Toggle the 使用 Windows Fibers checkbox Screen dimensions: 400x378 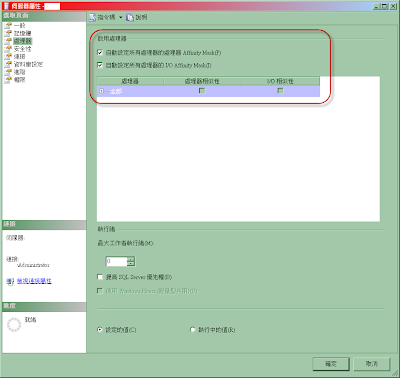[100, 291]
